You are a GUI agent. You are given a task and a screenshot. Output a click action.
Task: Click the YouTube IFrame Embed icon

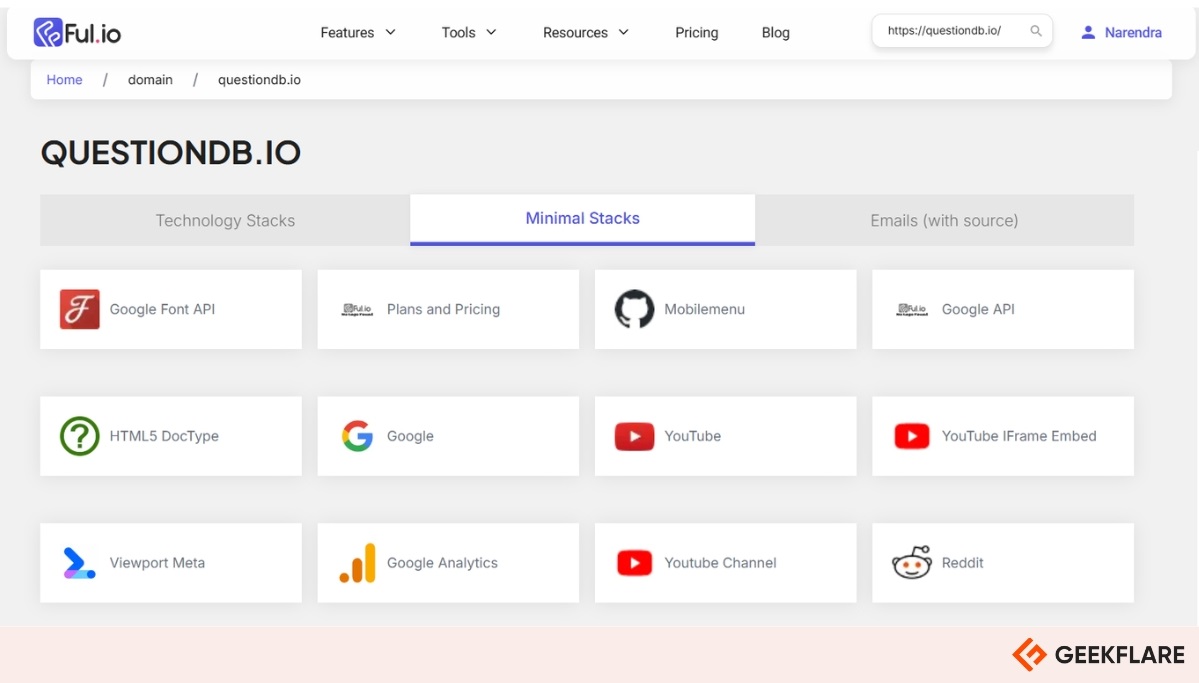click(x=911, y=436)
